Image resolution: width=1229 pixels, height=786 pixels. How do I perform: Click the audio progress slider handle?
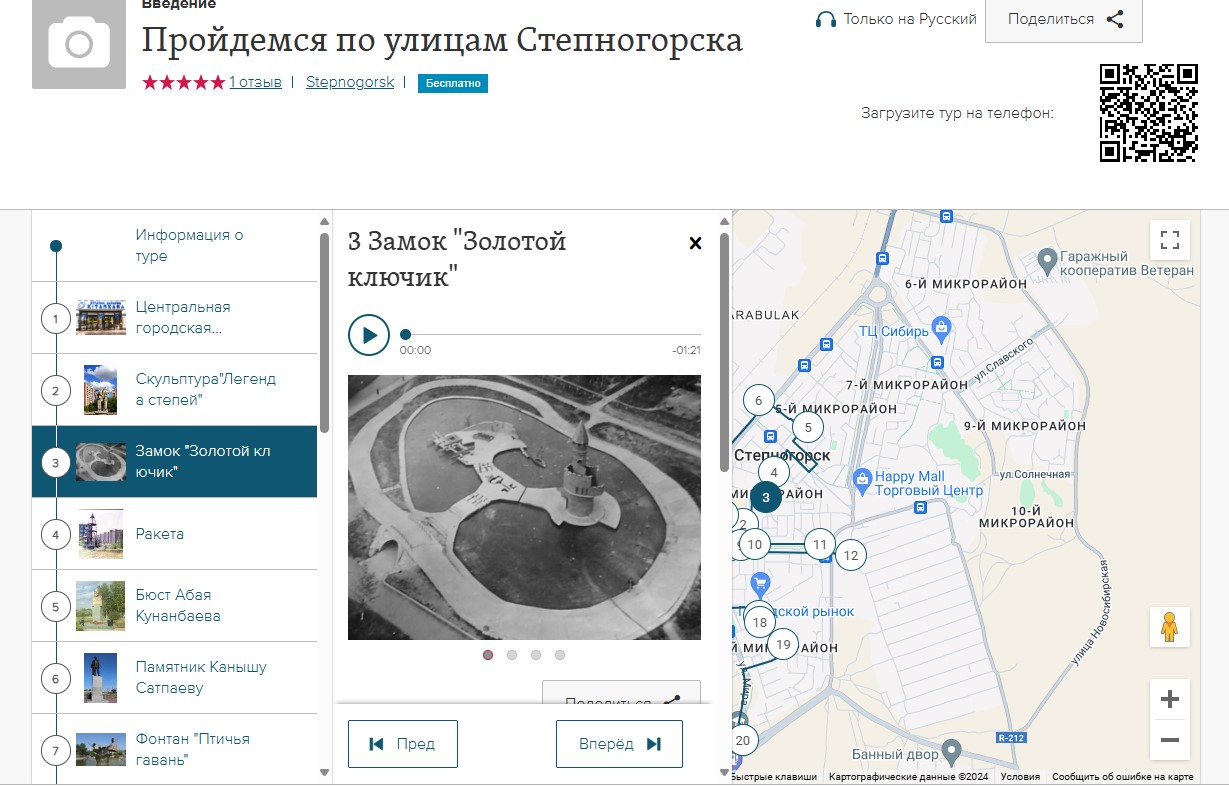pyautogui.click(x=405, y=335)
